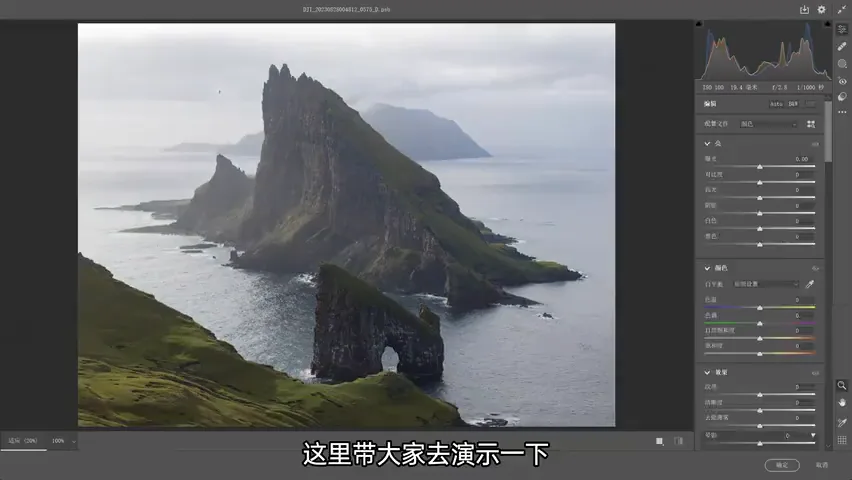Click the 色温 temperature slider handle
Screen dimensions: 852x480
point(760,308)
